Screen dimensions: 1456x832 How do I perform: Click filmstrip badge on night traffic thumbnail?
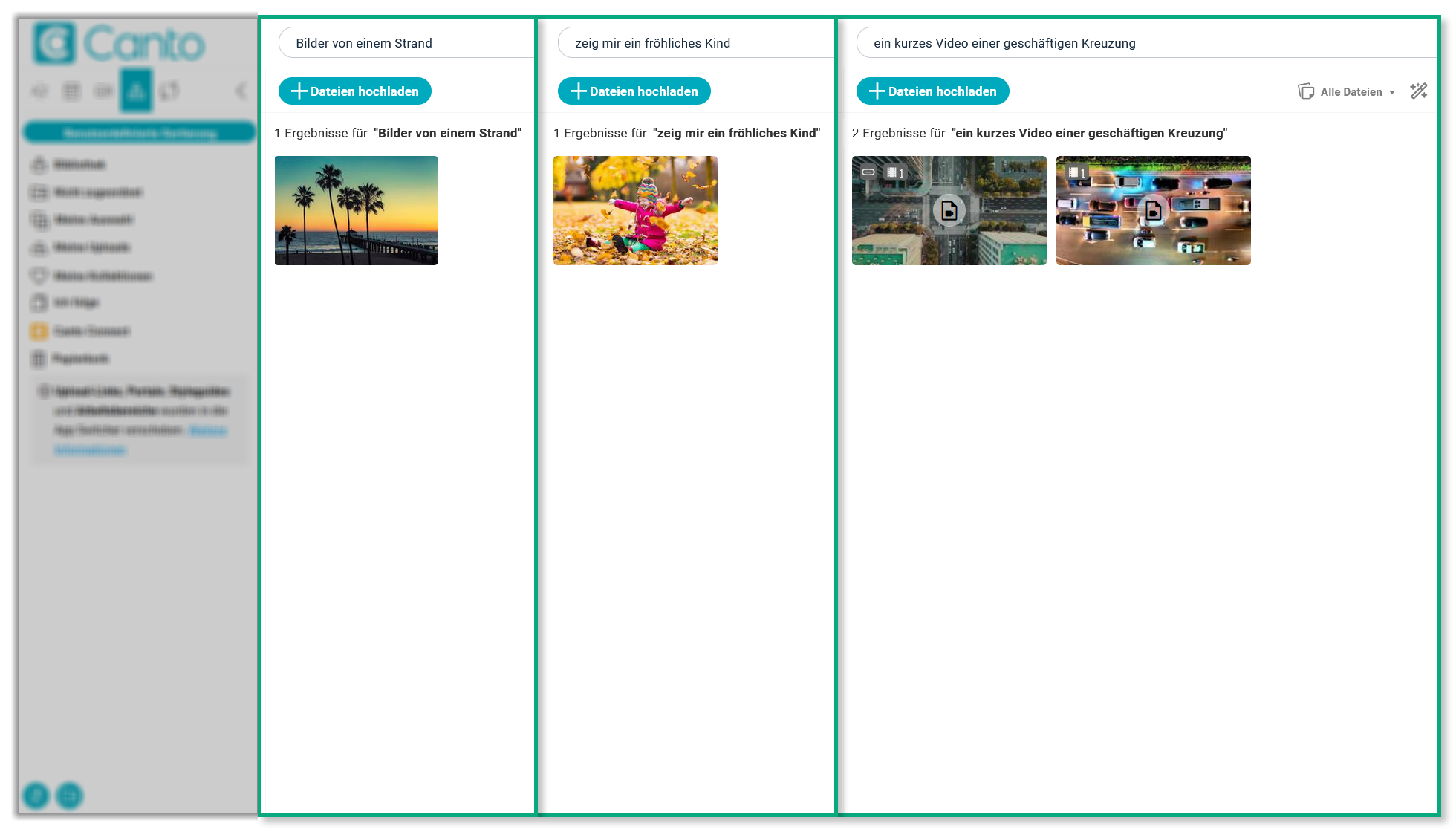tap(1076, 172)
